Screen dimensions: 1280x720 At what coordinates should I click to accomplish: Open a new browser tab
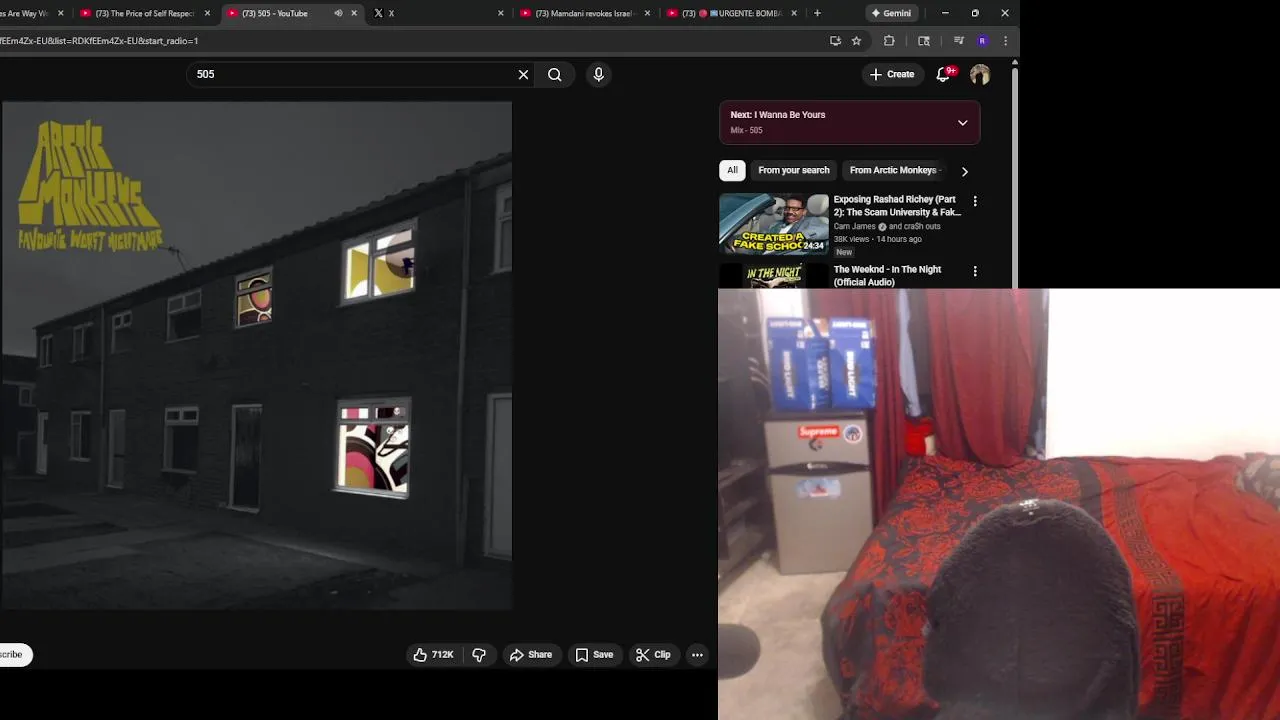coord(817,13)
